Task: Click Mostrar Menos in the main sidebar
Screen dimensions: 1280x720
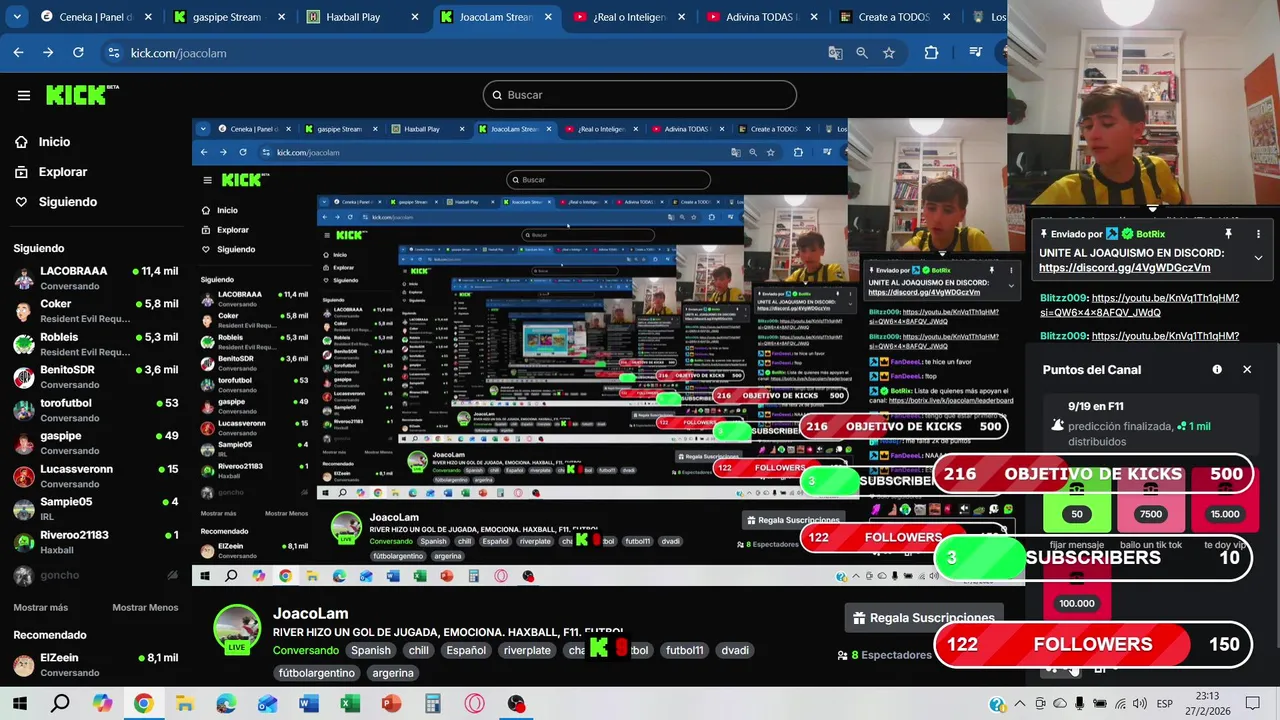Action: [x=145, y=607]
